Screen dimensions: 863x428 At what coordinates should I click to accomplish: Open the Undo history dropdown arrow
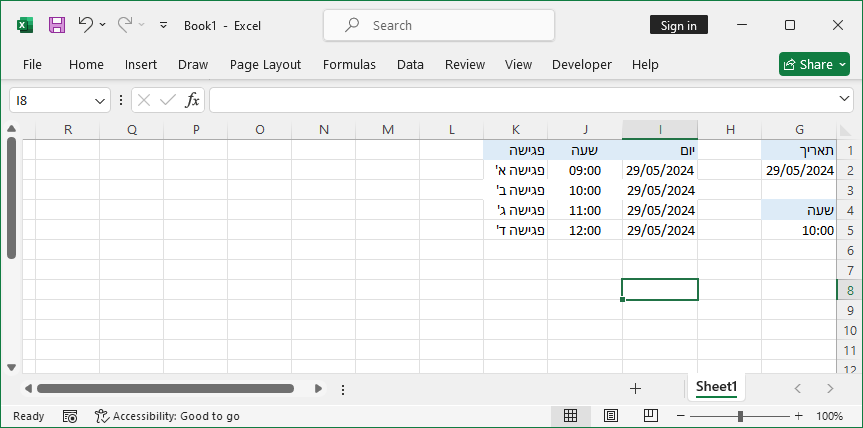(103, 25)
